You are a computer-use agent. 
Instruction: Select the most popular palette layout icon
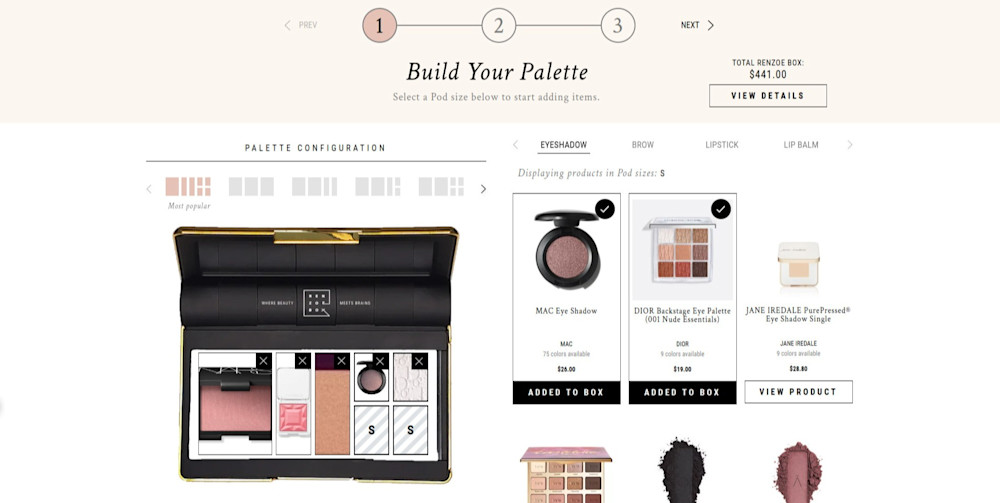[188, 187]
